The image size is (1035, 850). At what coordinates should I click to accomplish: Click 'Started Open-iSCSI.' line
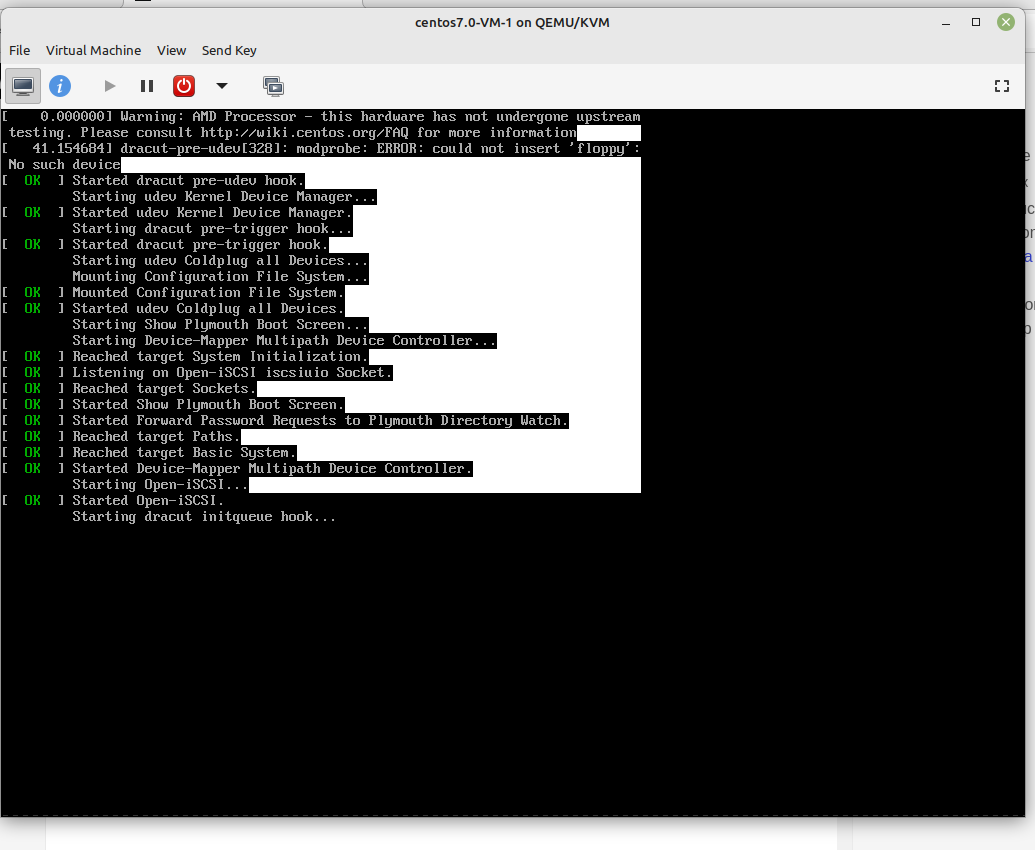(x=148, y=501)
